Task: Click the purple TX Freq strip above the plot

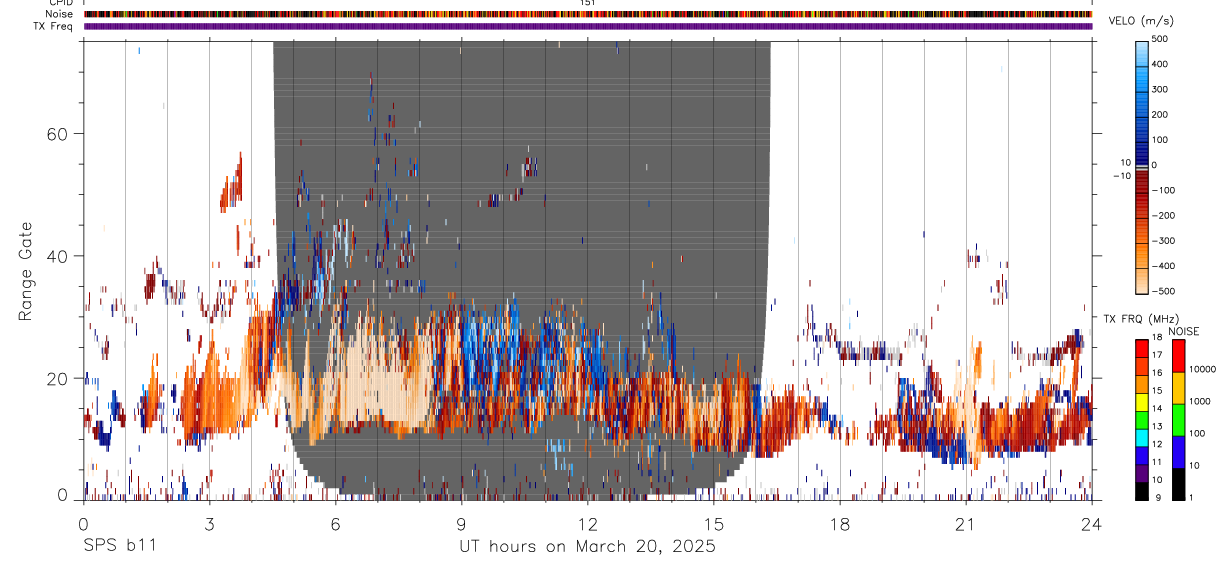Action: click(x=587, y=26)
